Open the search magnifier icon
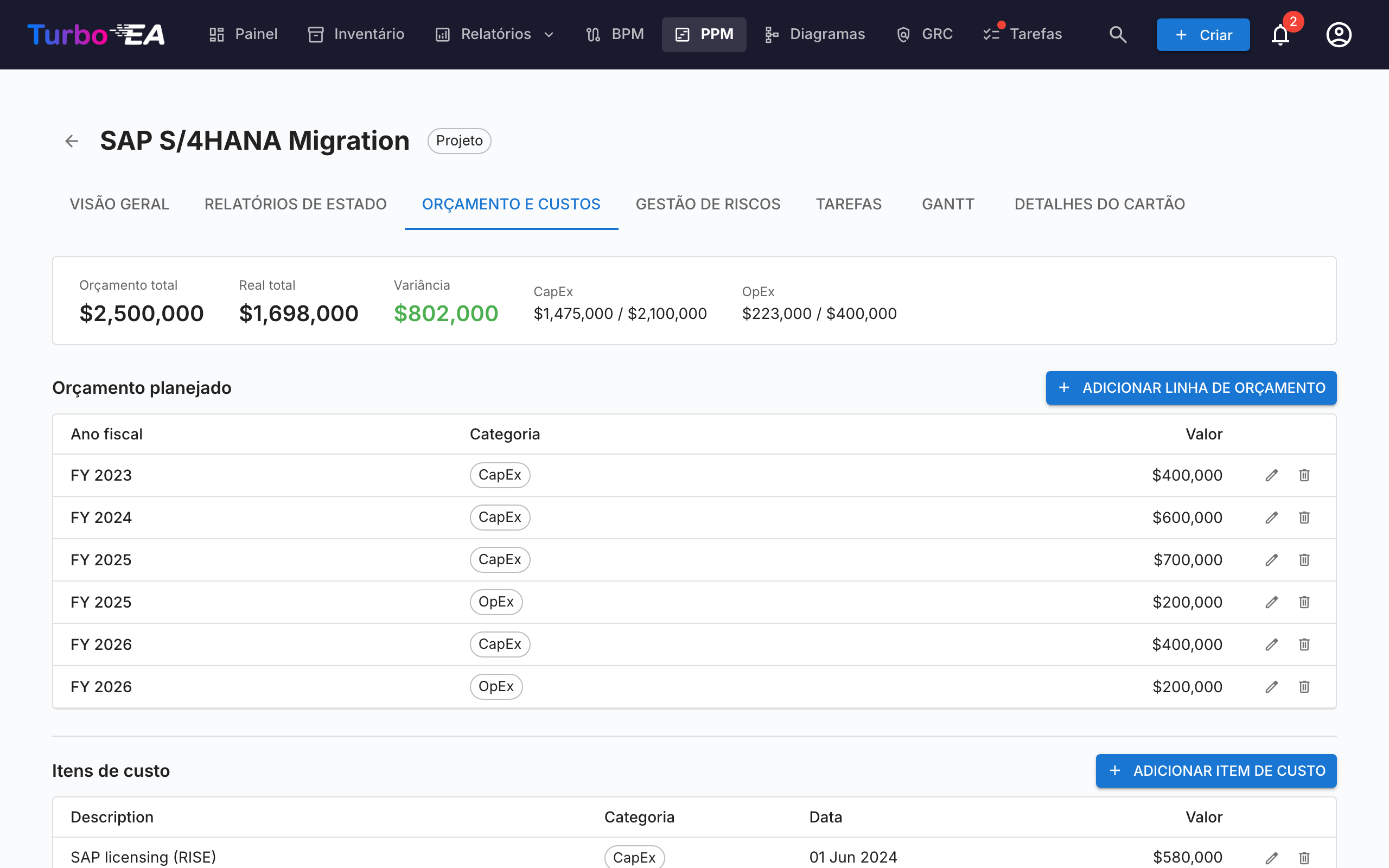Image resolution: width=1389 pixels, height=868 pixels. tap(1118, 34)
